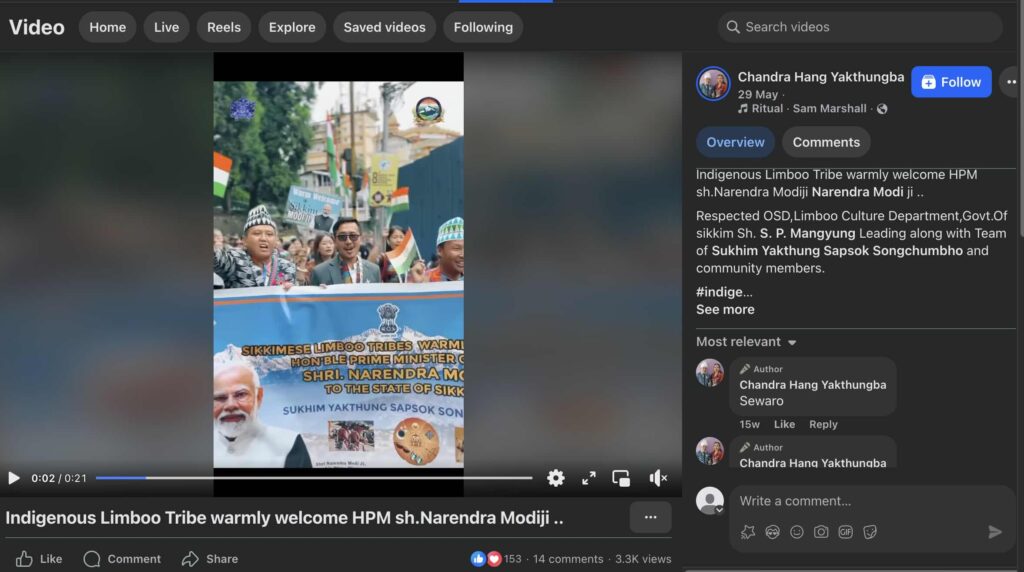Open the Live tab
Image resolution: width=1024 pixels, height=572 pixels.
click(167, 27)
